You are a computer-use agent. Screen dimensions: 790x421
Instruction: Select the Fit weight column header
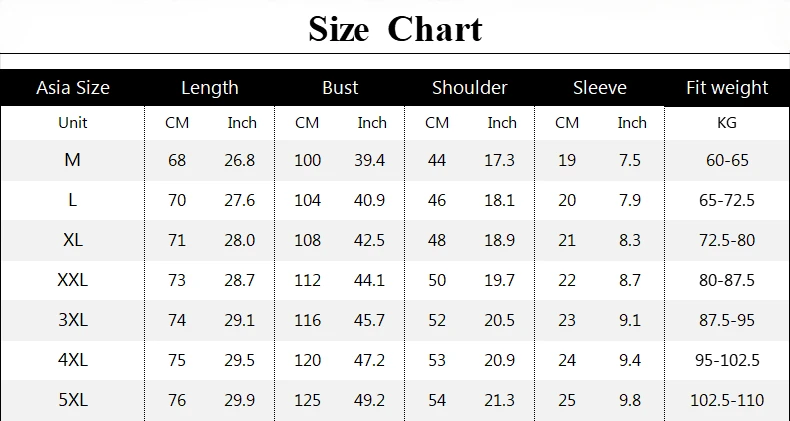pos(727,88)
